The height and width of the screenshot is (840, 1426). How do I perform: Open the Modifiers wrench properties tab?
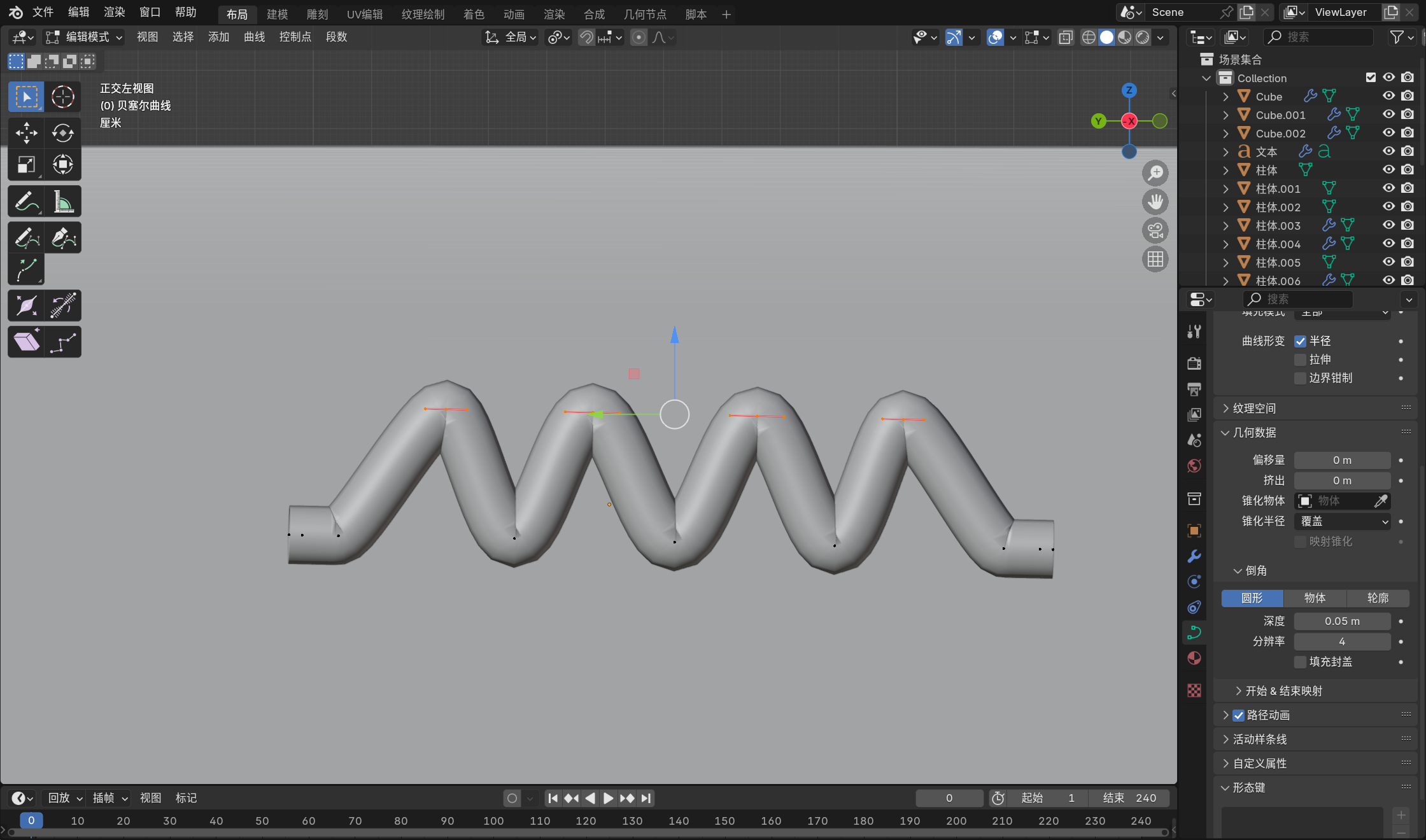click(1194, 556)
